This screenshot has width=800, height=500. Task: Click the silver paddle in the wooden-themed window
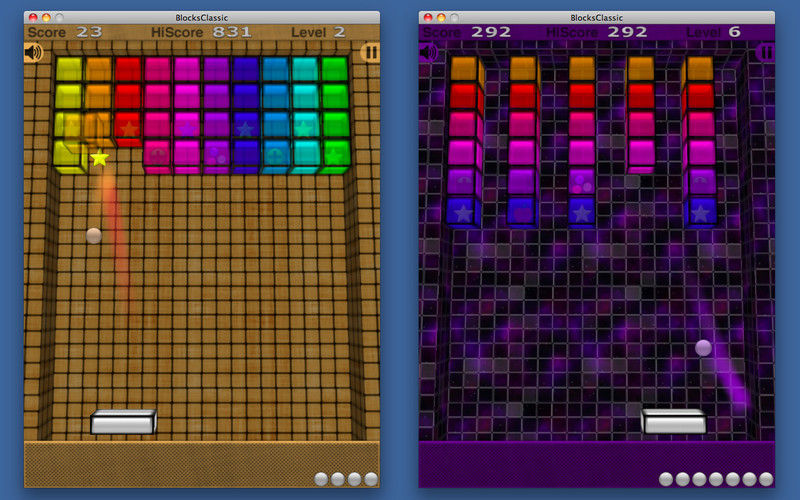coord(123,422)
